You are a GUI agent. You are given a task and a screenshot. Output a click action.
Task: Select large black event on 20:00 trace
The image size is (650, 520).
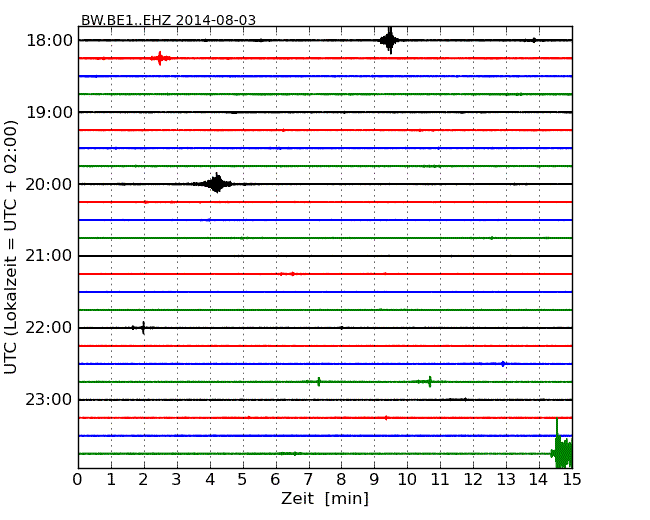tap(216, 184)
